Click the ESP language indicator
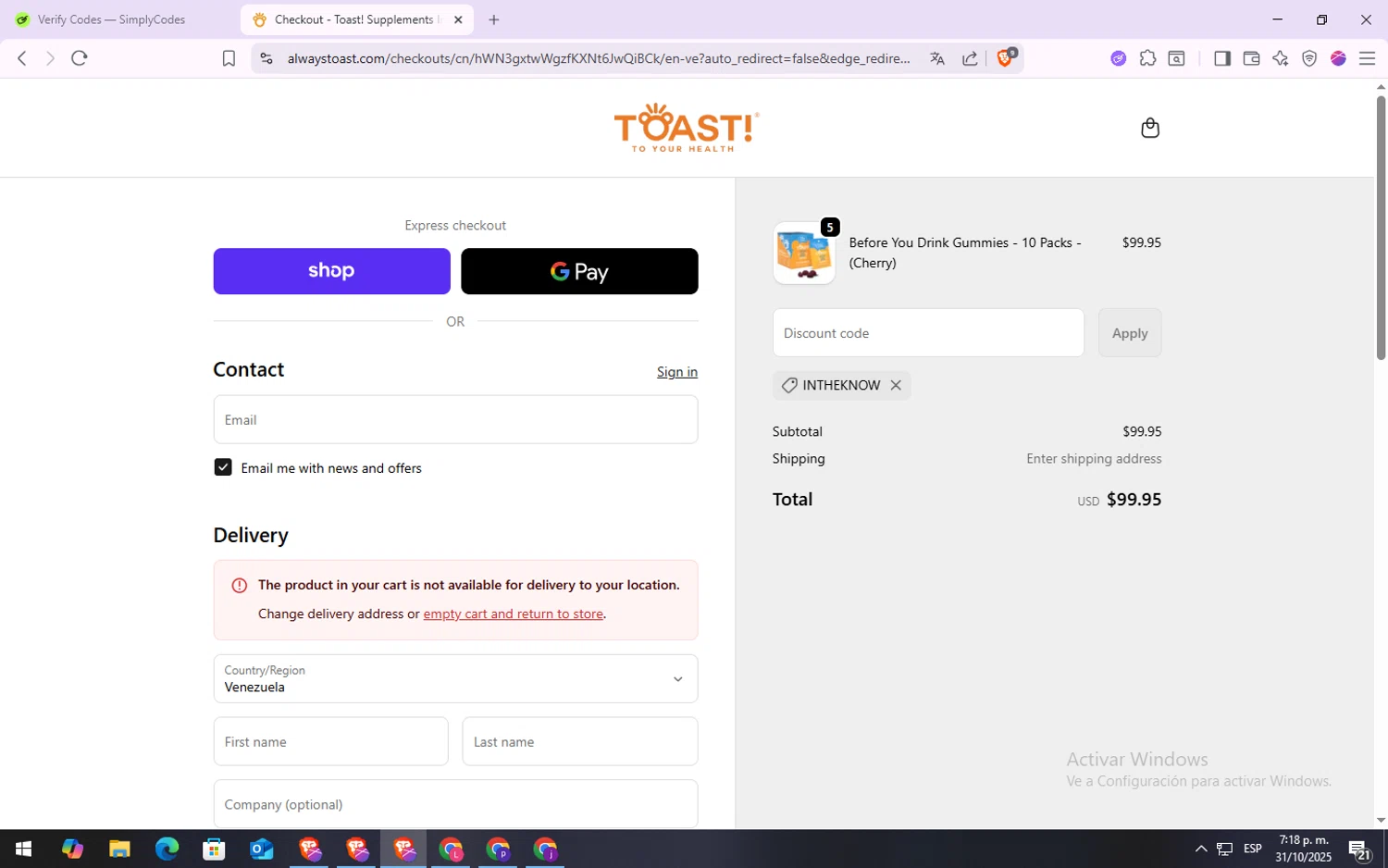Viewport: 1388px width, 868px height. (1253, 849)
